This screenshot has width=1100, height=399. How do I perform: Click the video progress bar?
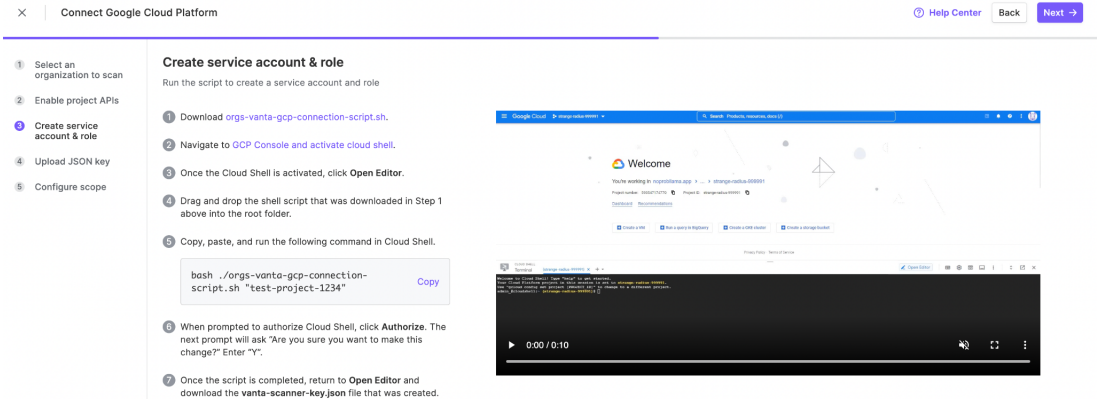pyautogui.click(x=767, y=361)
